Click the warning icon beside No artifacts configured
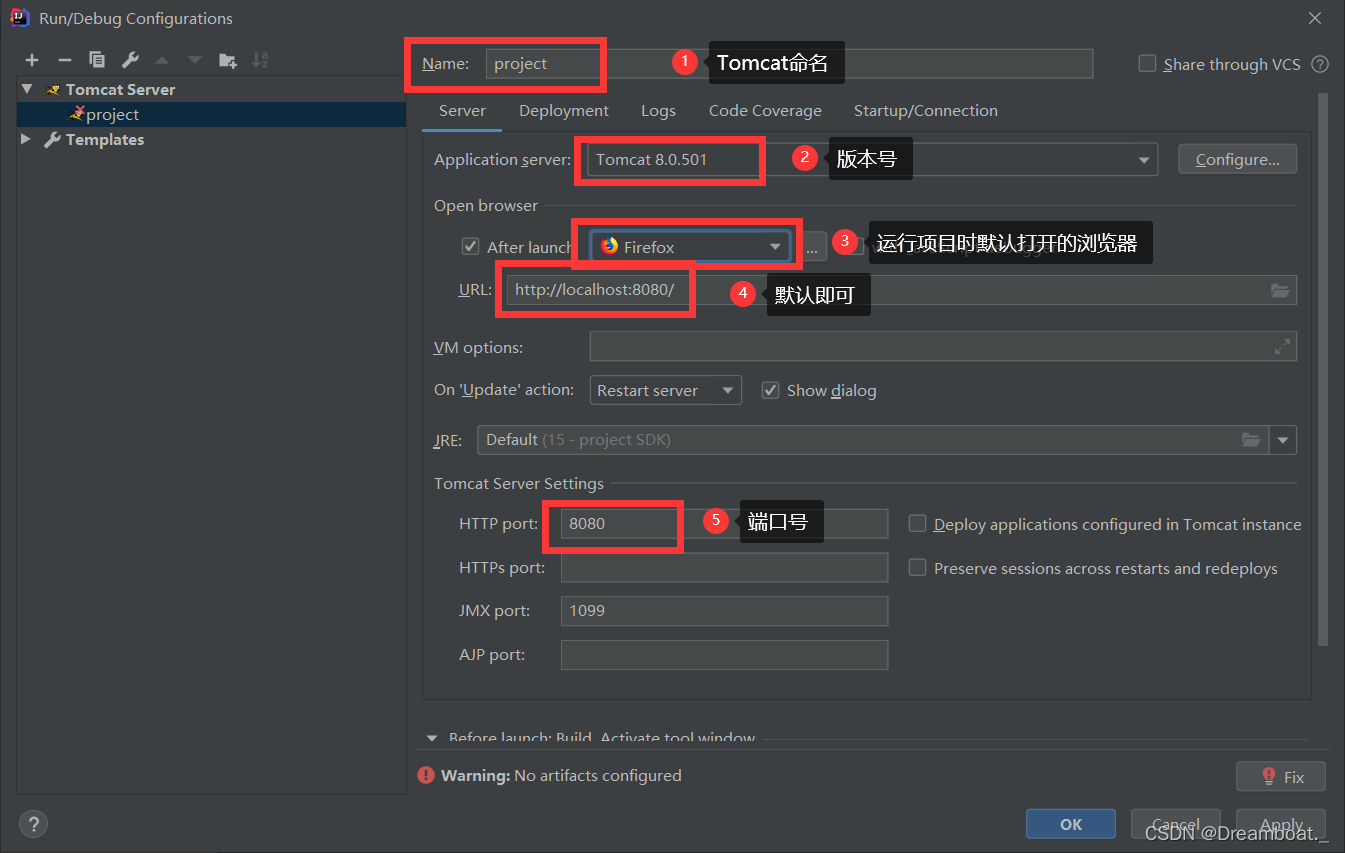1345x853 pixels. tap(427, 775)
